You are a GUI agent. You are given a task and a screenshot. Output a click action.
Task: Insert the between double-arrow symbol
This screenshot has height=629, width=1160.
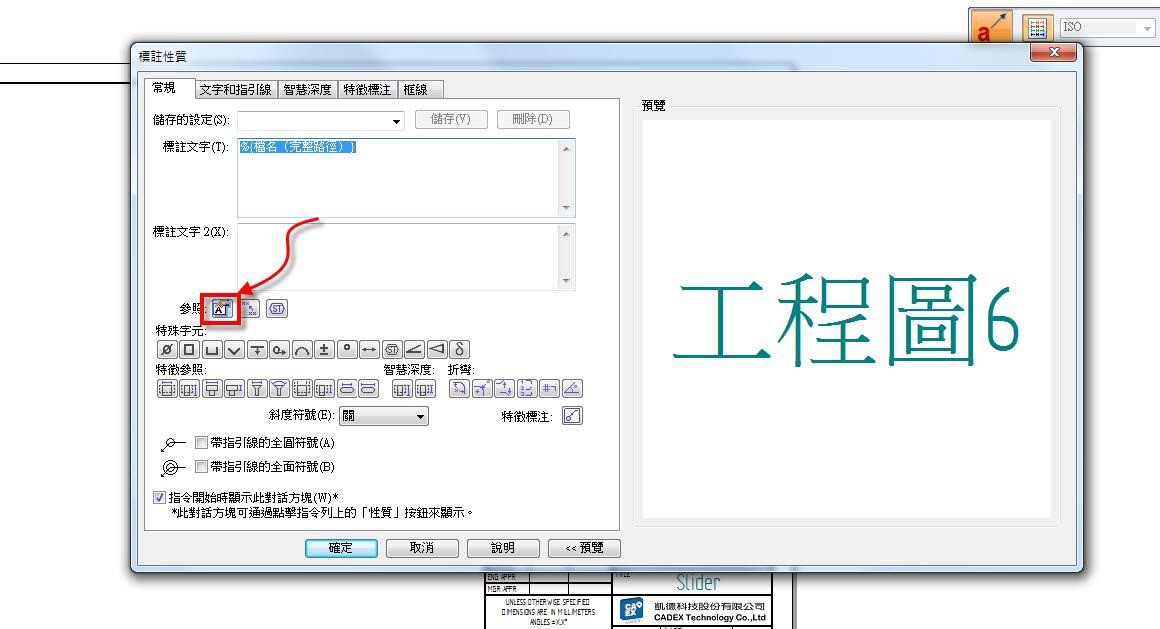tap(369, 349)
